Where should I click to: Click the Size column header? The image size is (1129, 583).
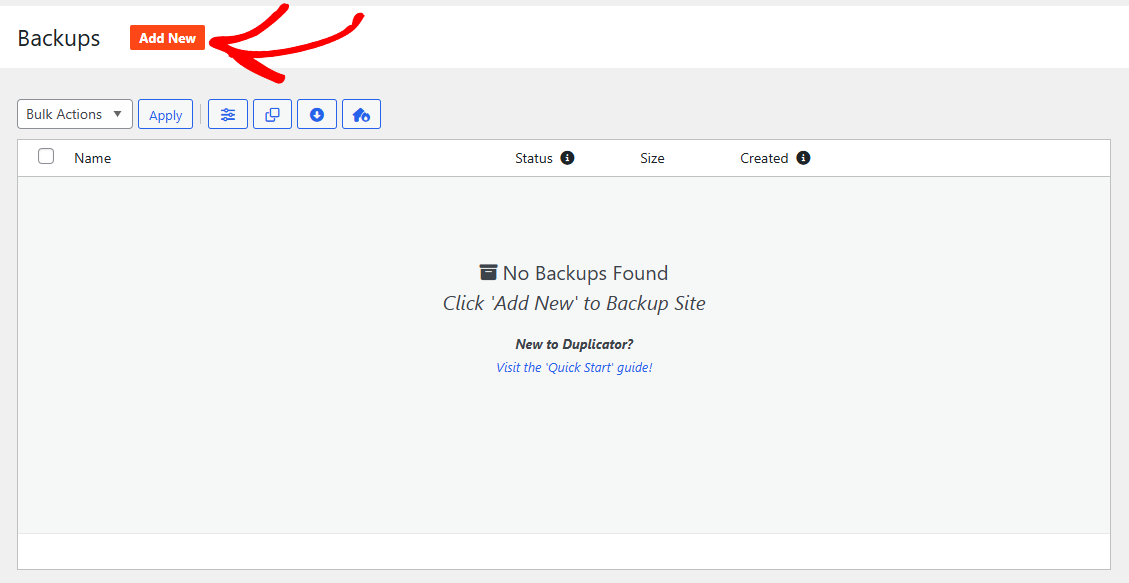tap(652, 158)
